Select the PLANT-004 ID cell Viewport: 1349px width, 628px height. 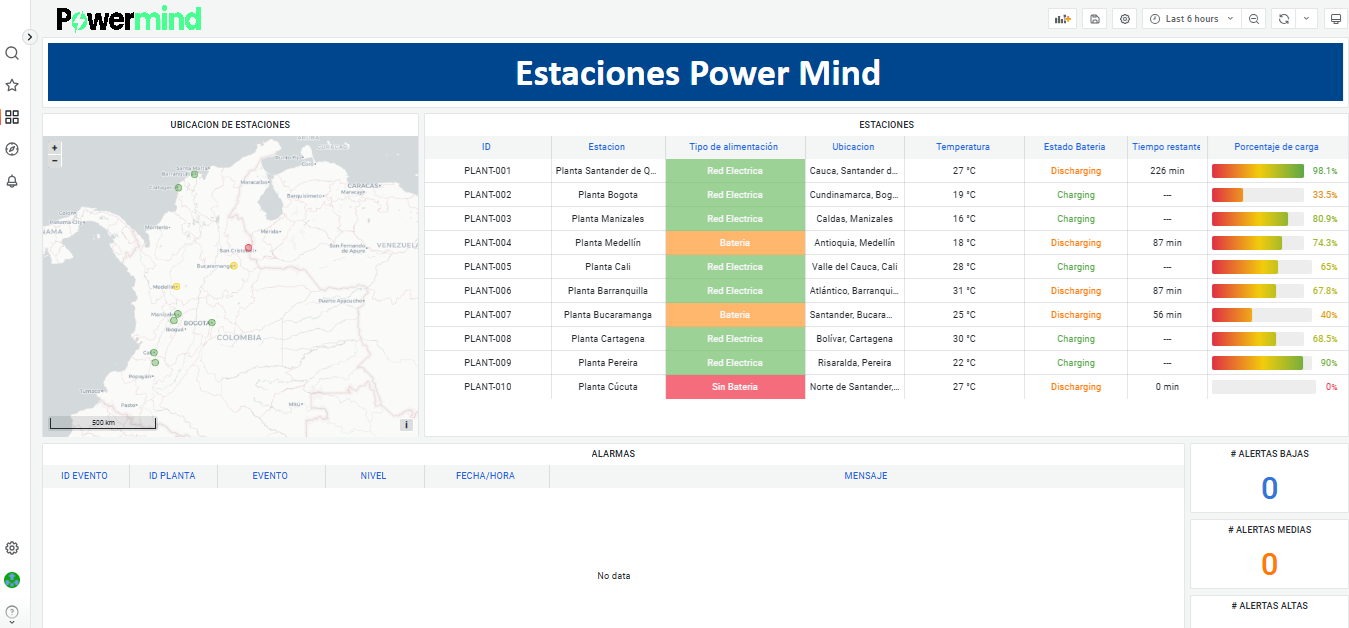[487, 243]
